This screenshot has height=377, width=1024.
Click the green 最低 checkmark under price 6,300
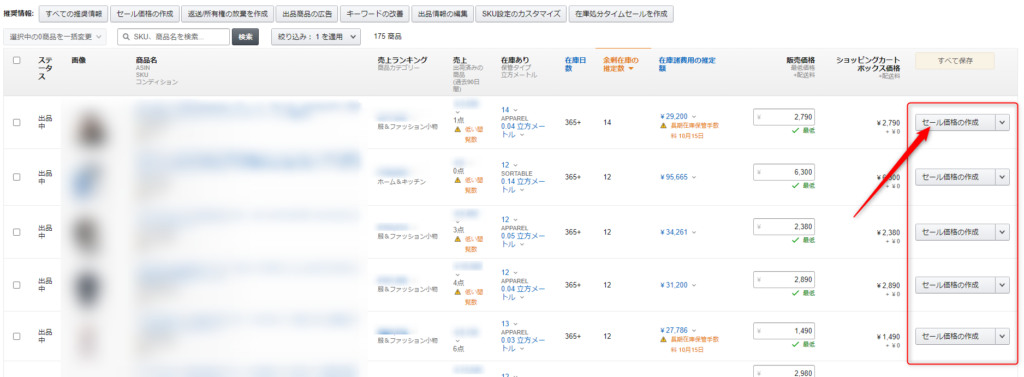[795, 186]
